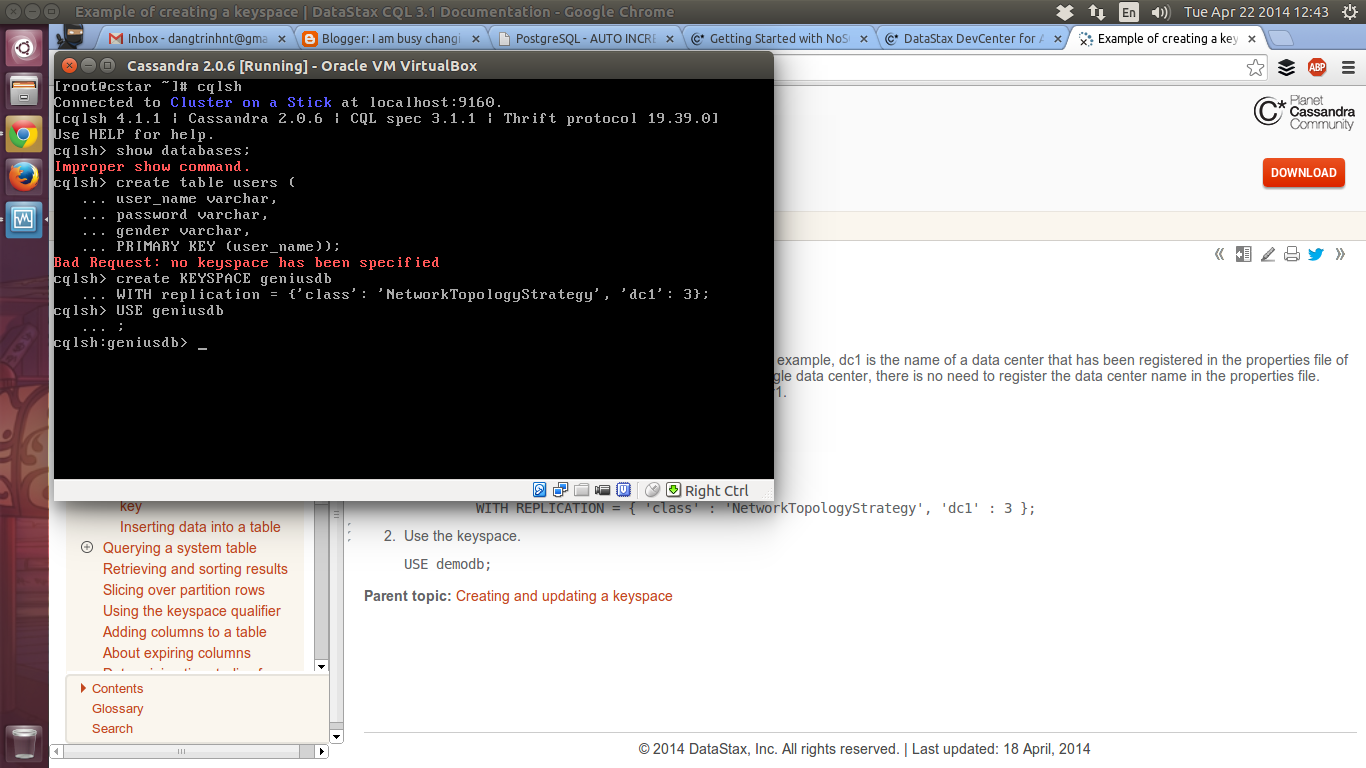Open the Files manager in the launcher
This screenshot has width=1366, height=768.
[x=24, y=91]
